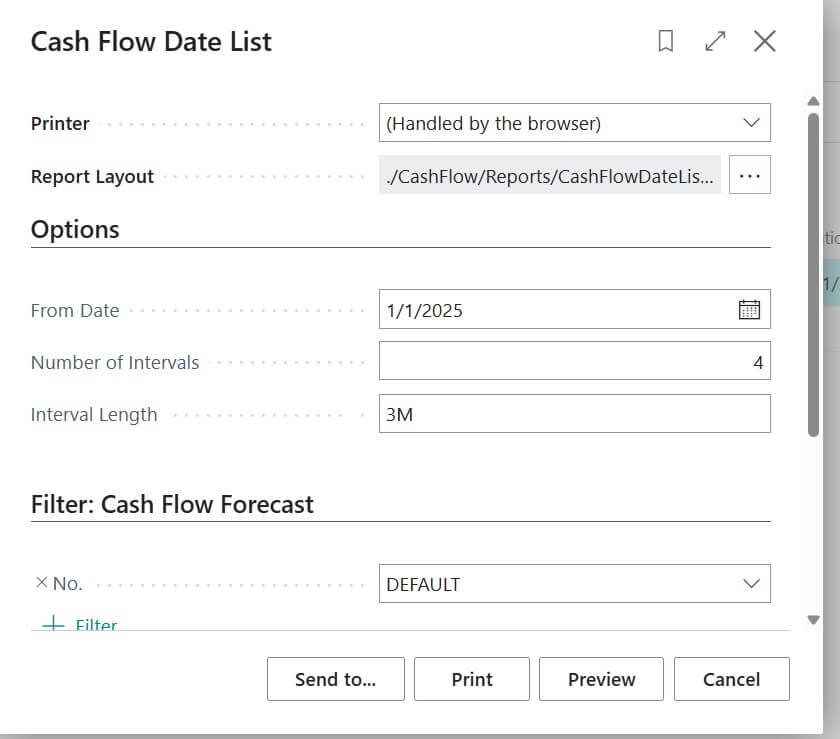Image resolution: width=840 pixels, height=739 pixels.
Task: Expand the dialog to full screen
Action: click(715, 41)
